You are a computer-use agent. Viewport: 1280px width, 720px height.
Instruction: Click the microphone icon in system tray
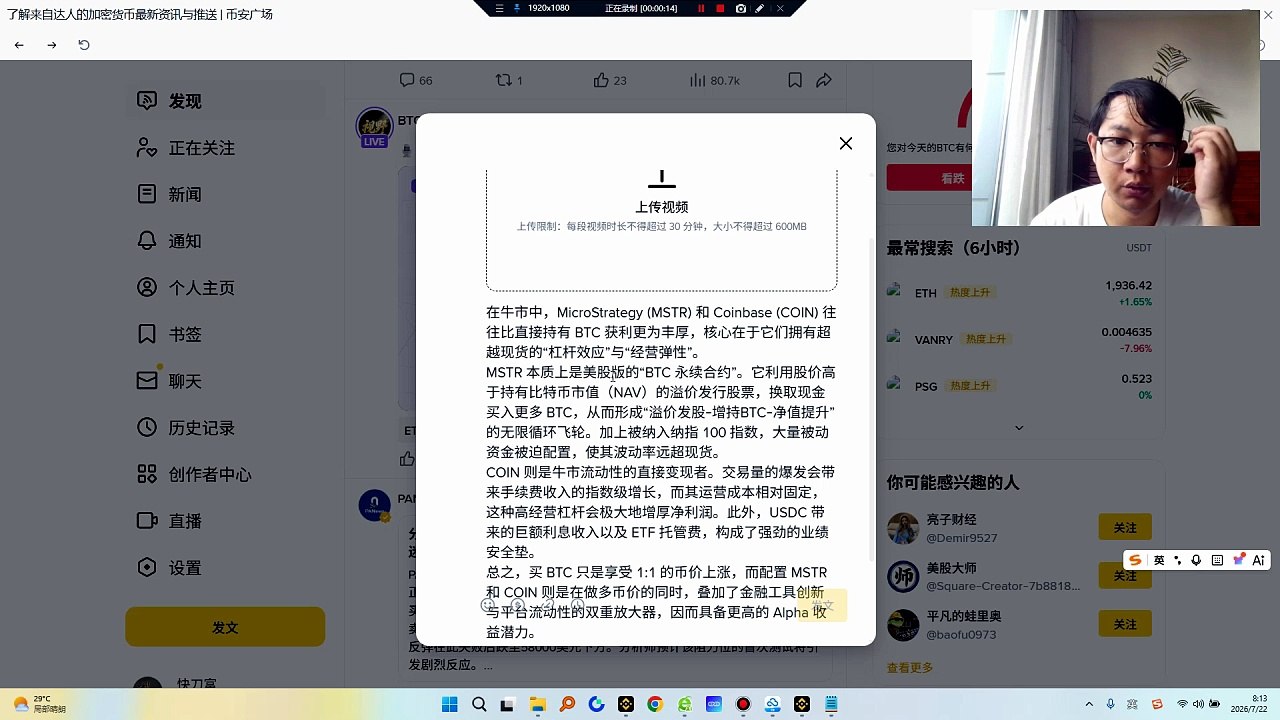click(x=1110, y=704)
